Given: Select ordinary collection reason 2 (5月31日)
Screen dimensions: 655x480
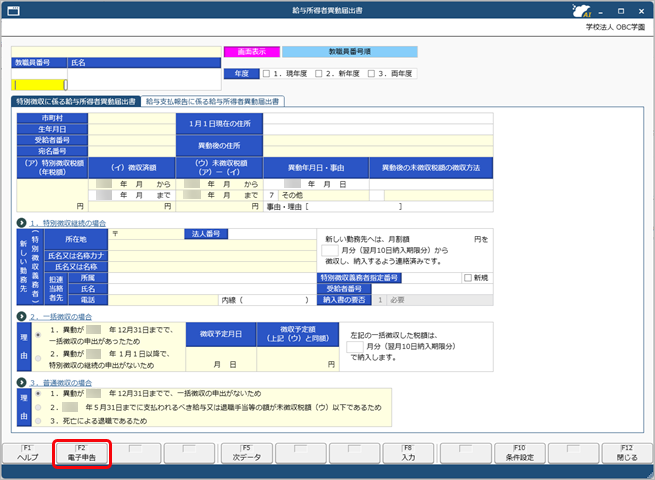Looking at the screenshot, I should tap(38, 407).
